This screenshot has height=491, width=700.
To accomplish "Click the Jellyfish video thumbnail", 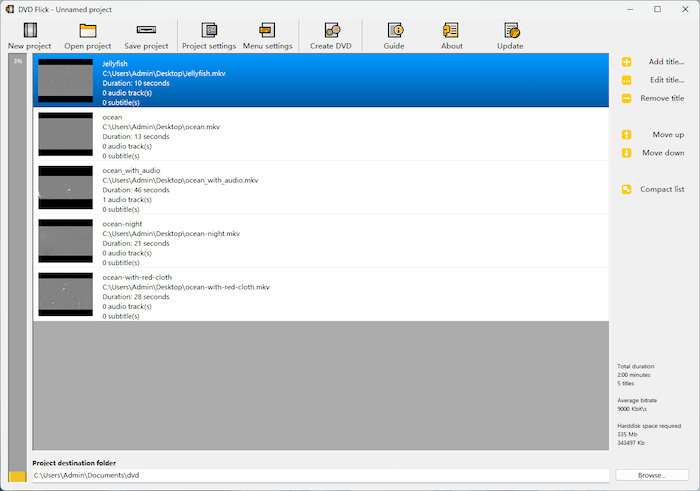I will point(65,81).
